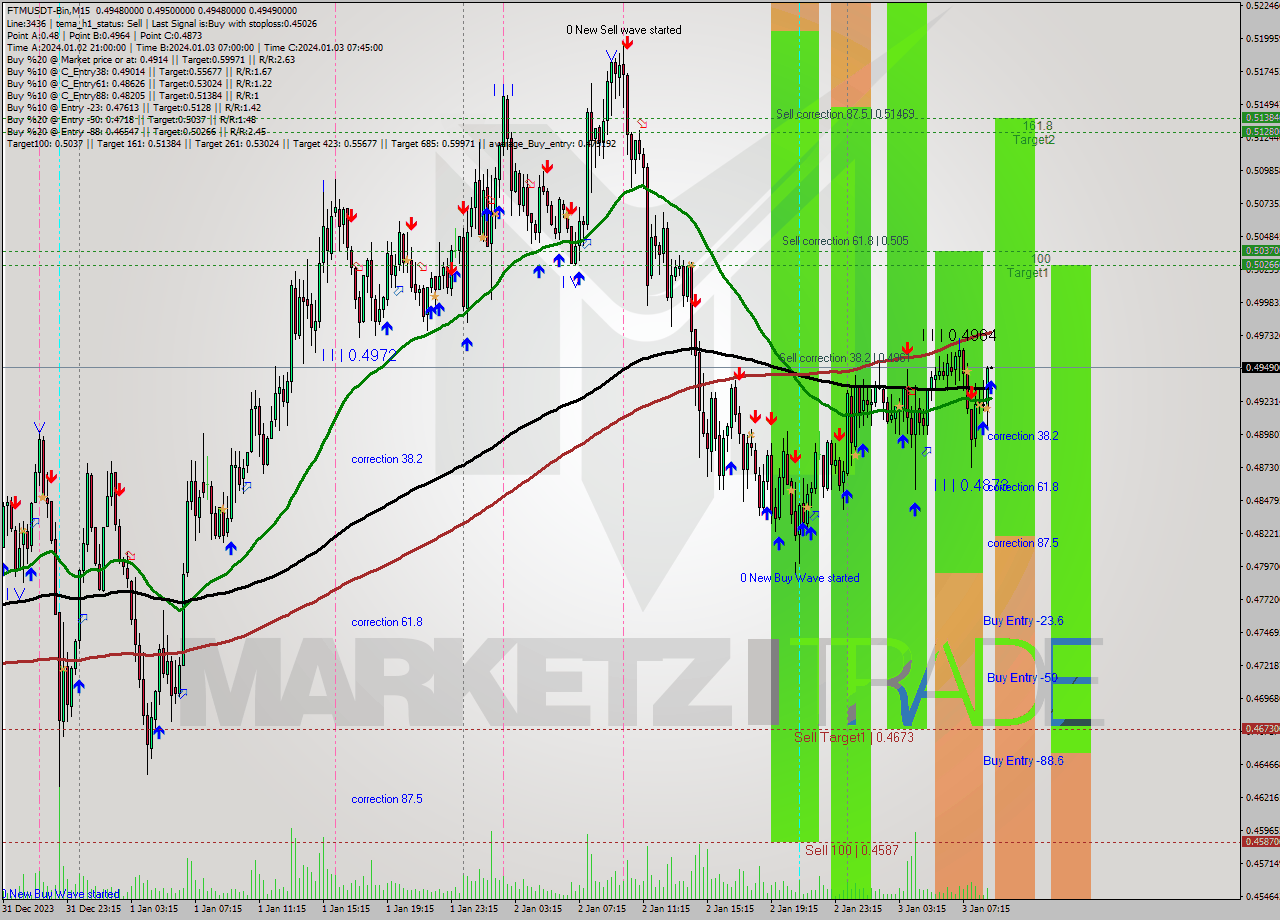Select '0 New Buy Wave started' in green zone
Image resolution: width=1280 pixels, height=920 pixels.
click(x=799, y=578)
